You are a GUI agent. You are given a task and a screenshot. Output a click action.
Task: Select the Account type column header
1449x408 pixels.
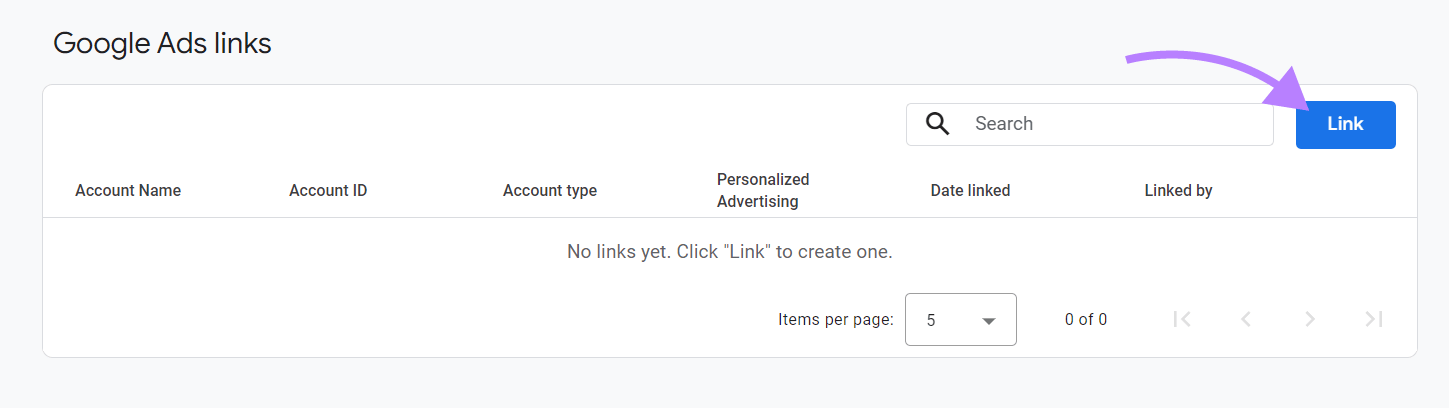(550, 191)
